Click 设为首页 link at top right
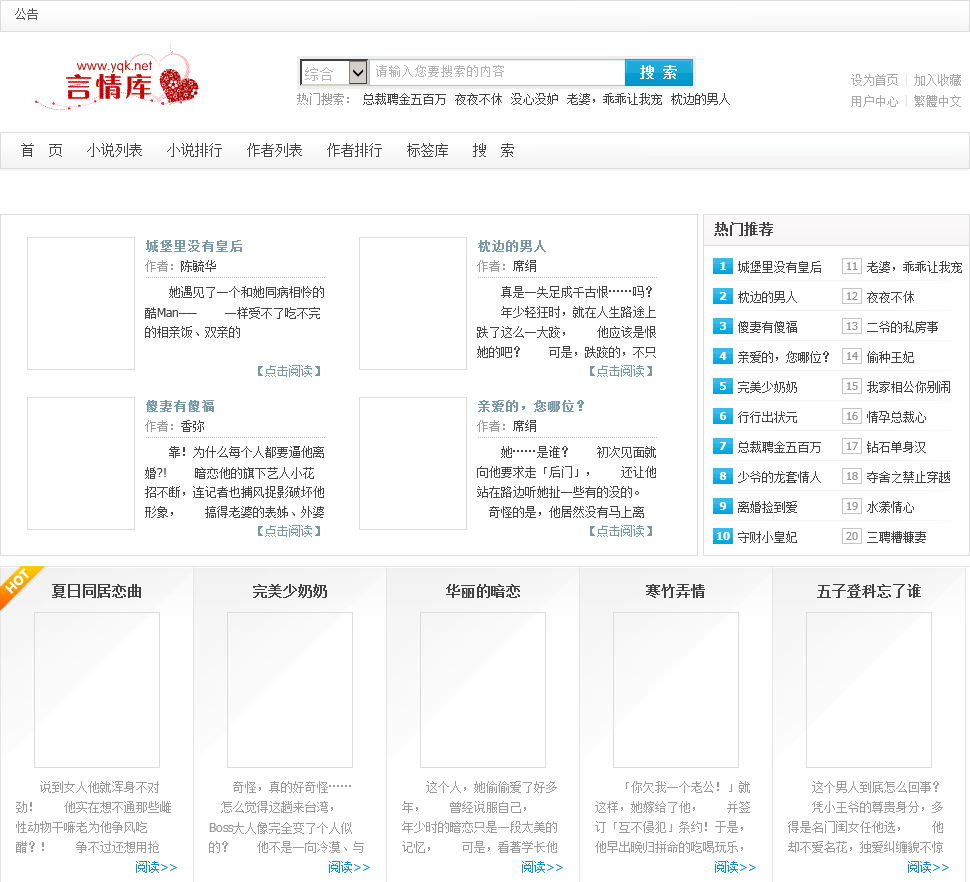Image resolution: width=970 pixels, height=882 pixels. pos(874,80)
